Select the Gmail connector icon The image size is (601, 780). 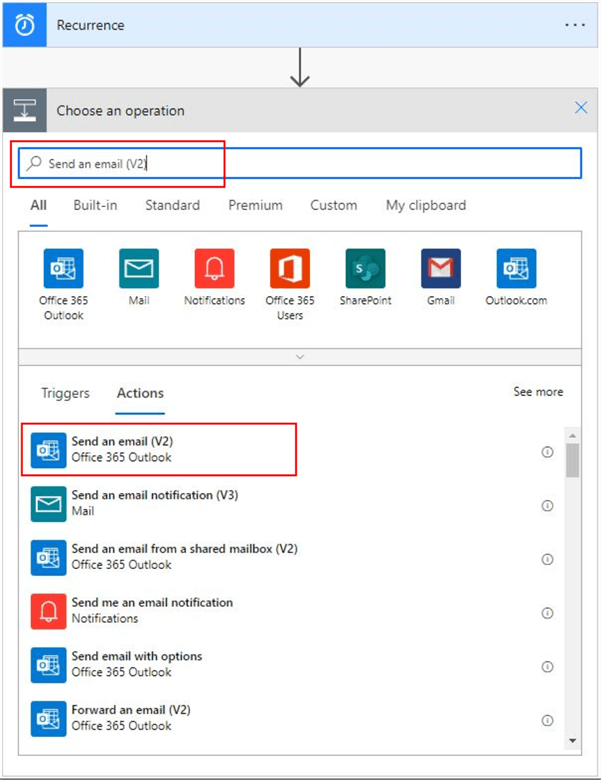pyautogui.click(x=441, y=269)
